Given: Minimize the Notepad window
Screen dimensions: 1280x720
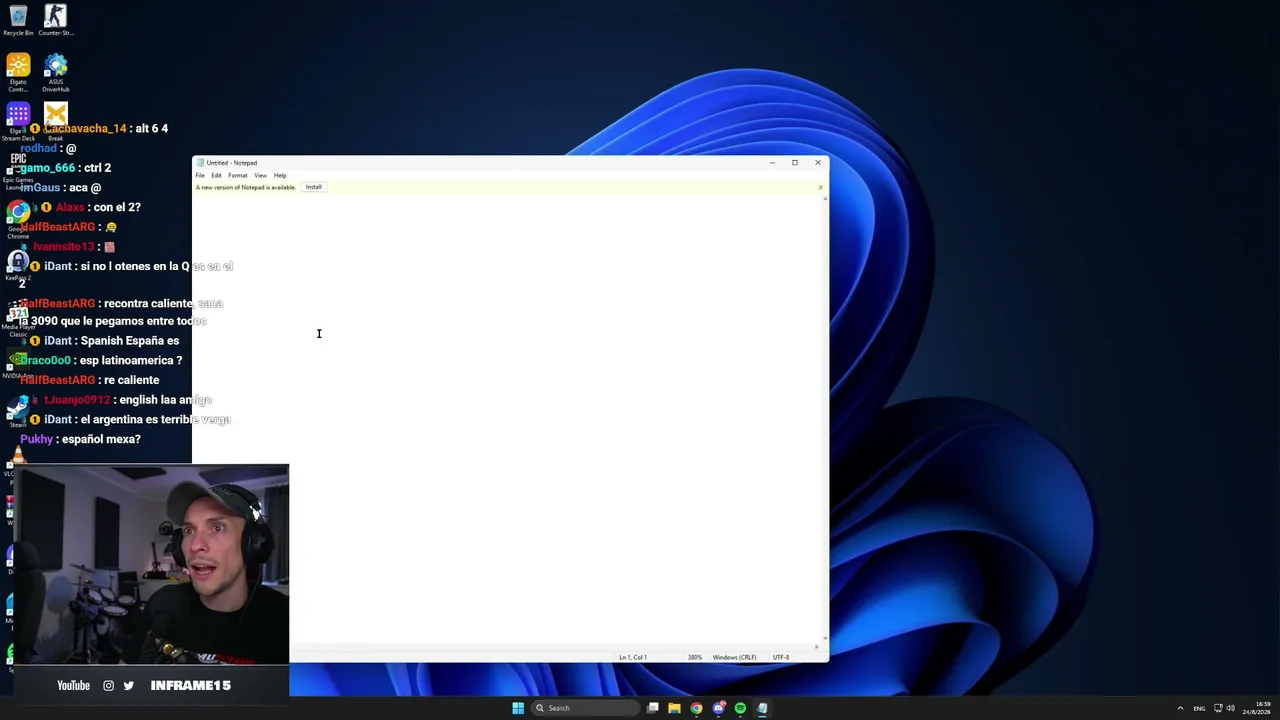Looking at the screenshot, I should (x=772, y=162).
